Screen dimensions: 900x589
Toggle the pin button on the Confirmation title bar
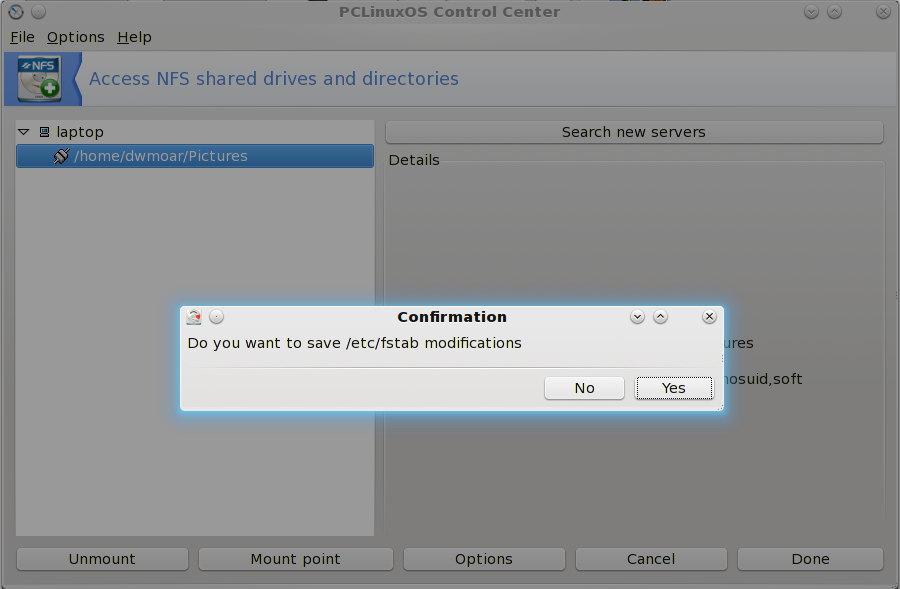click(217, 317)
